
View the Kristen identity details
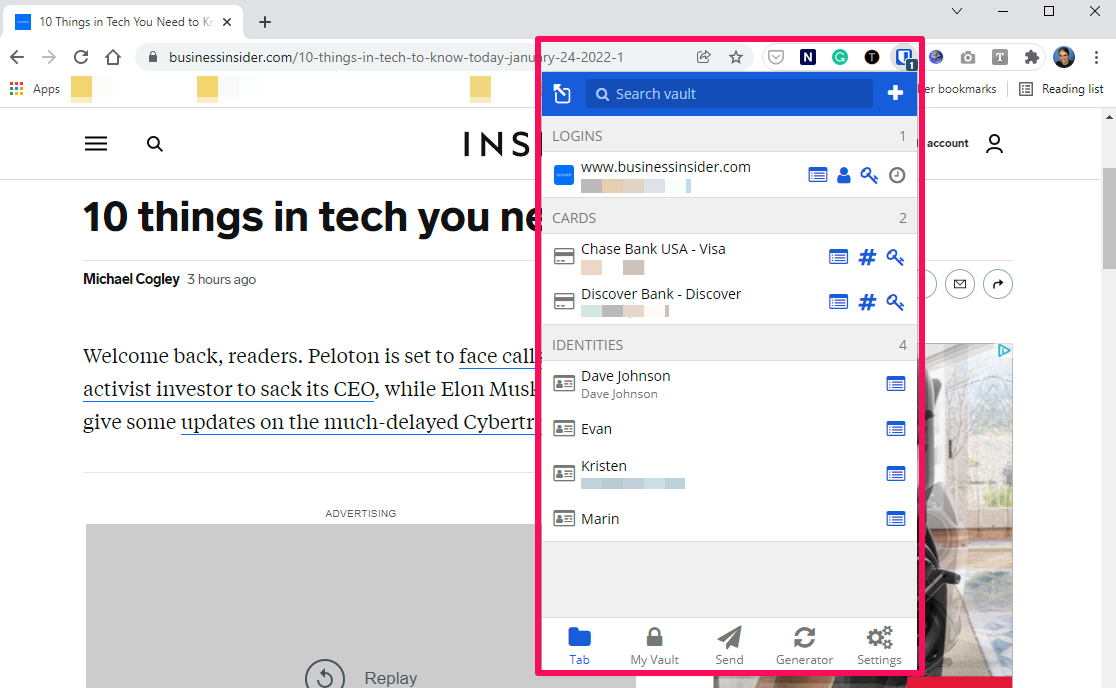coord(895,474)
